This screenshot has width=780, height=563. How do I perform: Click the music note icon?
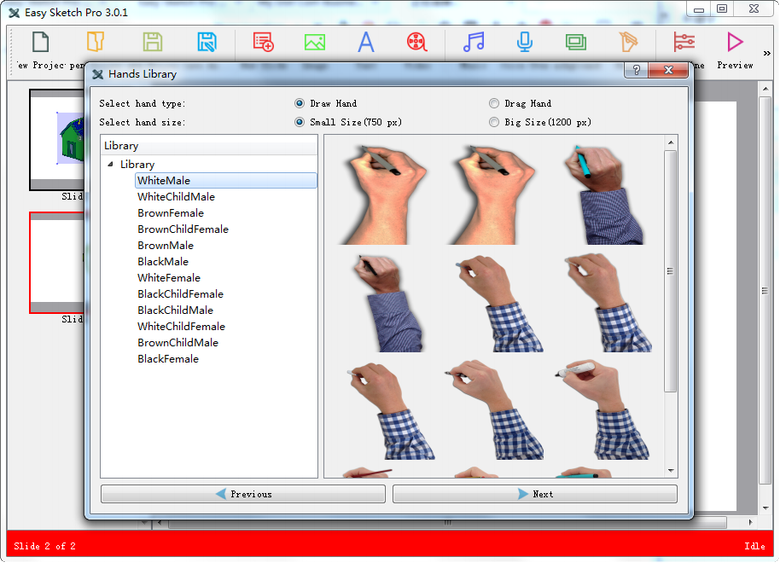474,42
